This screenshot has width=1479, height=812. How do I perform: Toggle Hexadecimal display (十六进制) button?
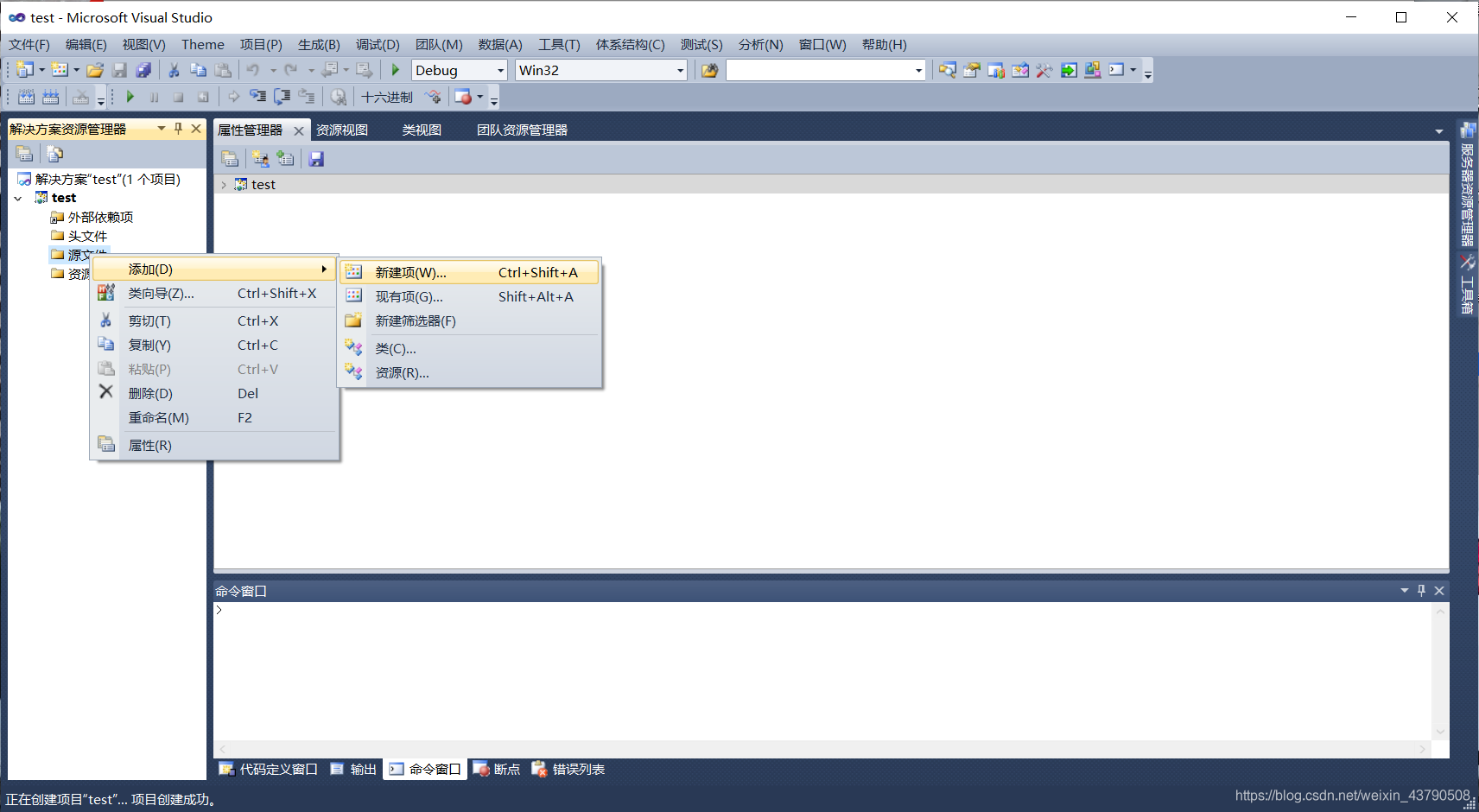tap(387, 97)
